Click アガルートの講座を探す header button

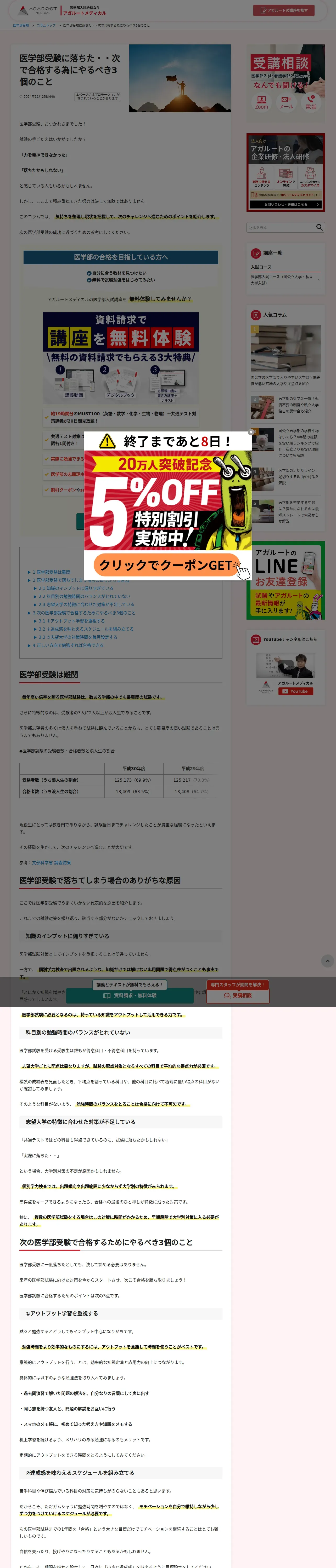284,10
